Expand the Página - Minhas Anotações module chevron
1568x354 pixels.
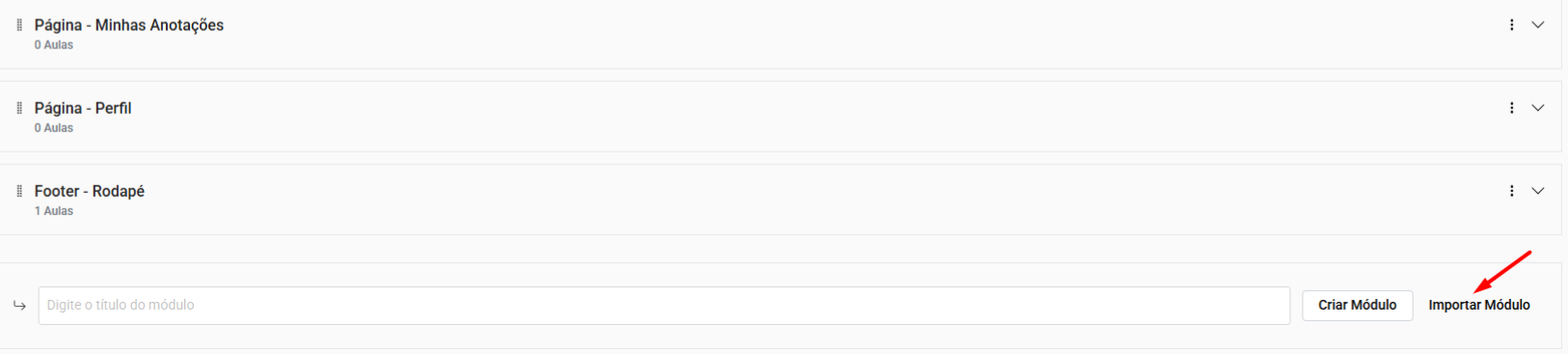point(1538,25)
